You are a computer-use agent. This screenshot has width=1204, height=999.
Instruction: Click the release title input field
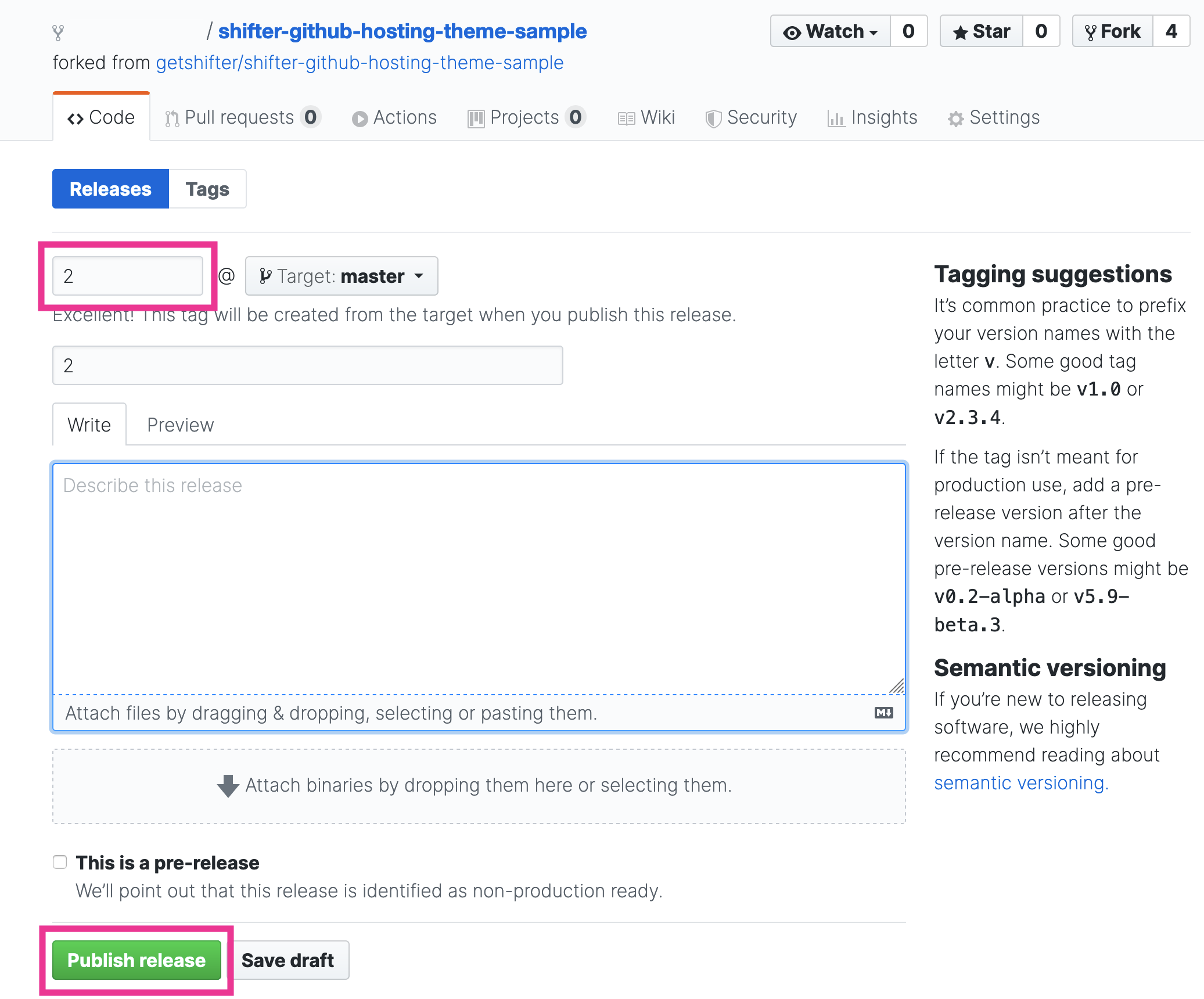coord(308,365)
